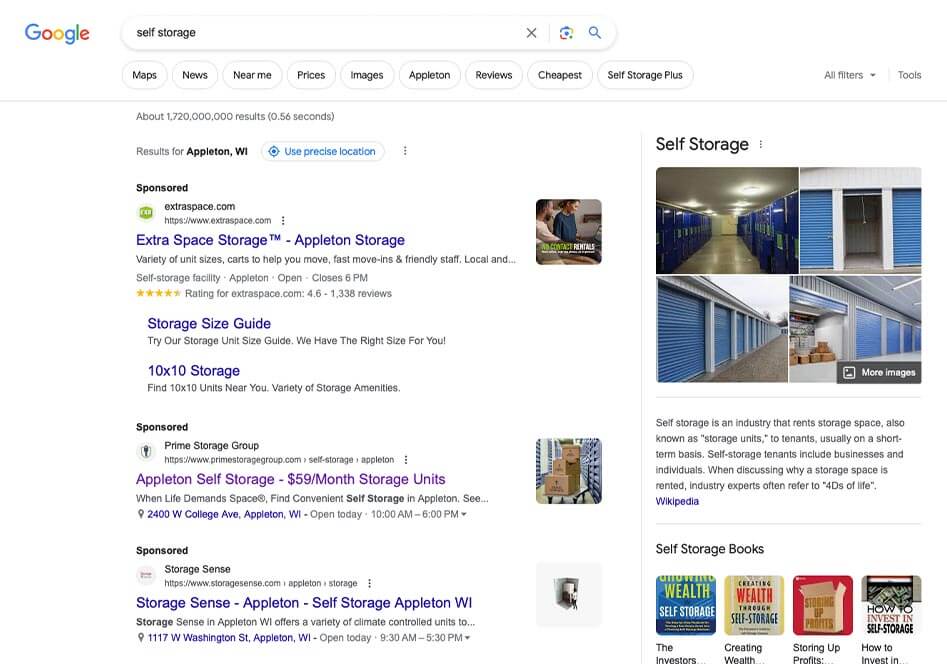Open Extra Space Storage Appleton link
This screenshot has width=947, height=664.
click(270, 240)
